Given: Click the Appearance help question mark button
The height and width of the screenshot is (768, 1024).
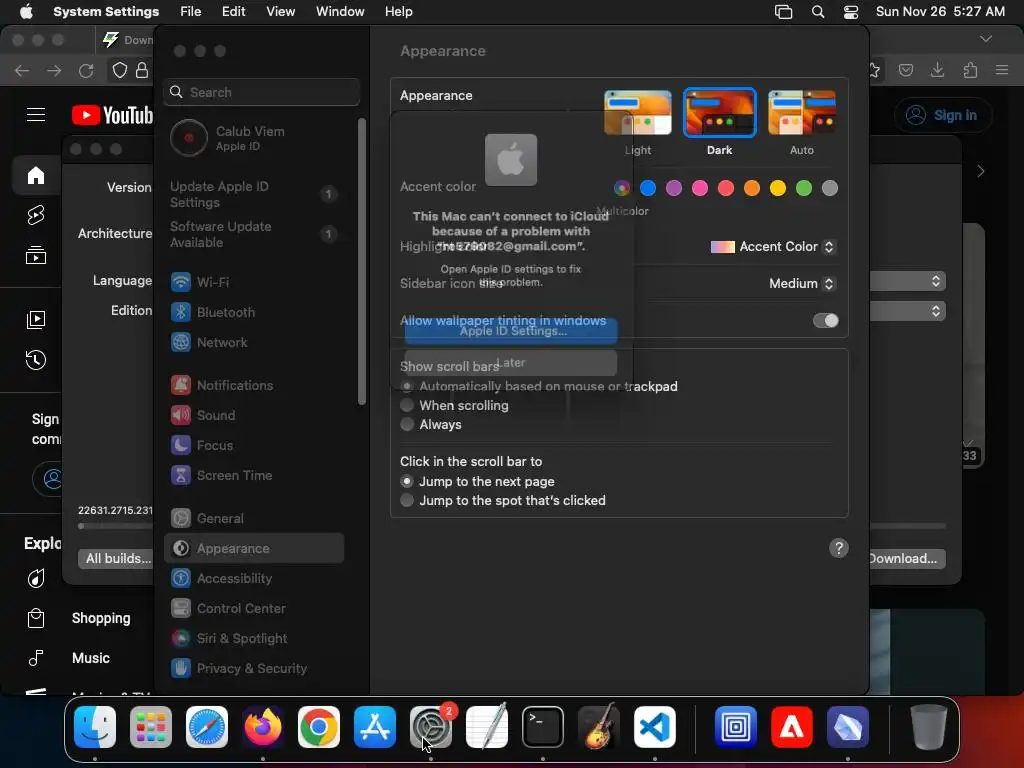Looking at the screenshot, I should (839, 548).
